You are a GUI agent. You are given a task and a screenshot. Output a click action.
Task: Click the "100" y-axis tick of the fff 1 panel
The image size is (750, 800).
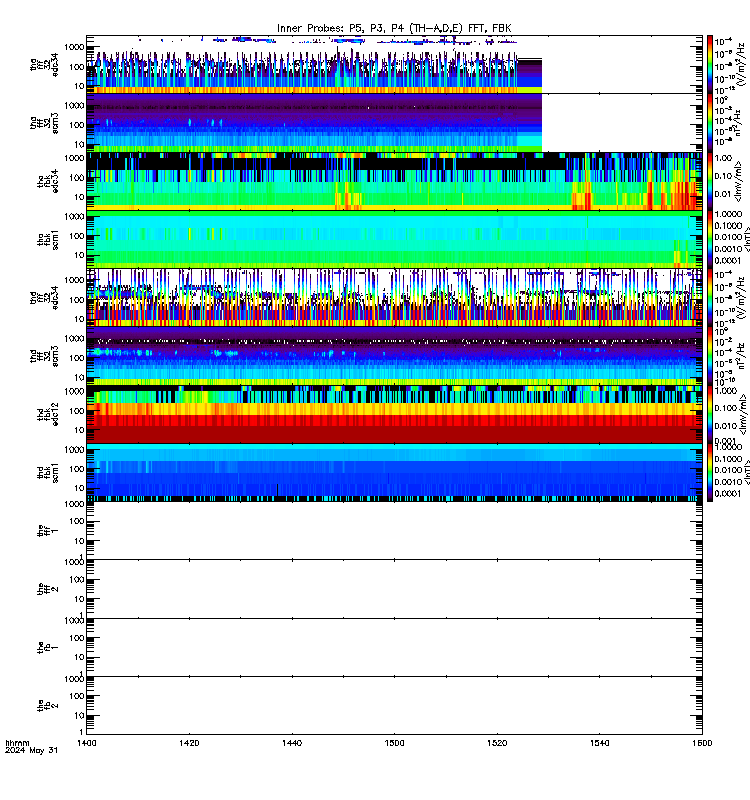click(x=77, y=521)
